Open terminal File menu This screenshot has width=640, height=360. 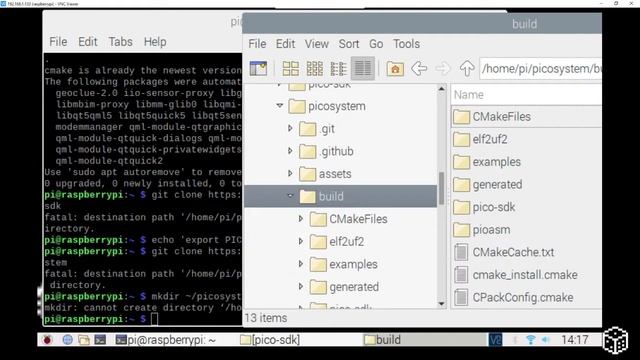[58, 42]
